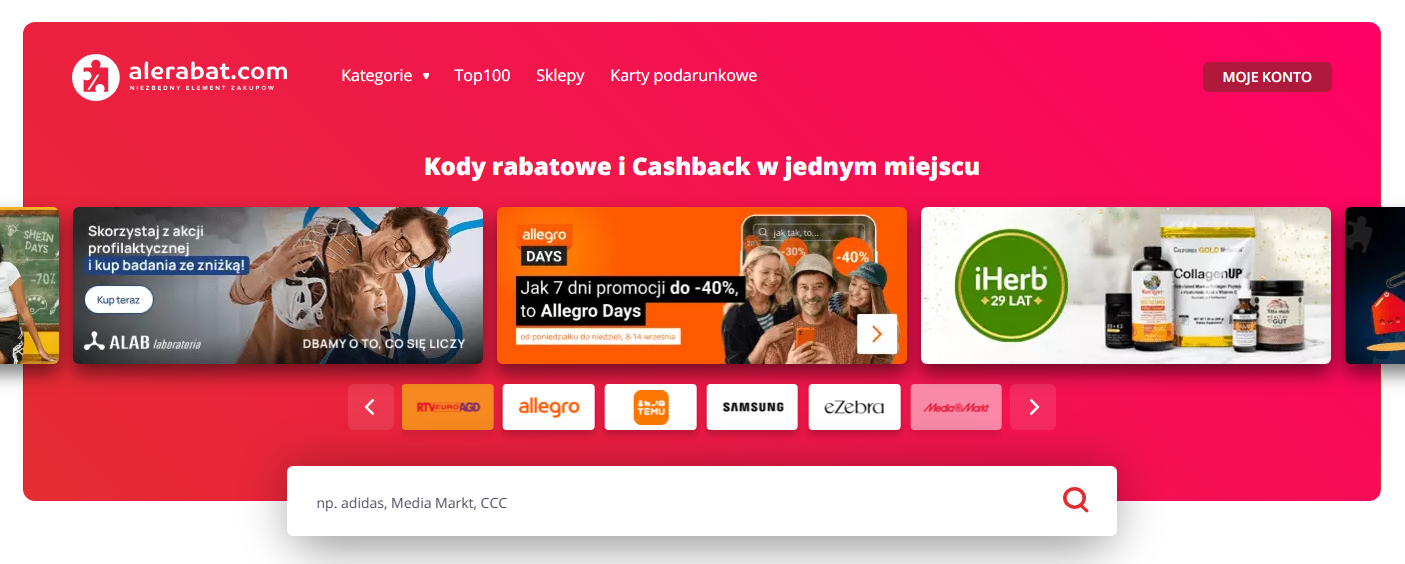This screenshot has height=564, width=1405.
Task: Click the red search magnifier icon
Action: click(1076, 499)
